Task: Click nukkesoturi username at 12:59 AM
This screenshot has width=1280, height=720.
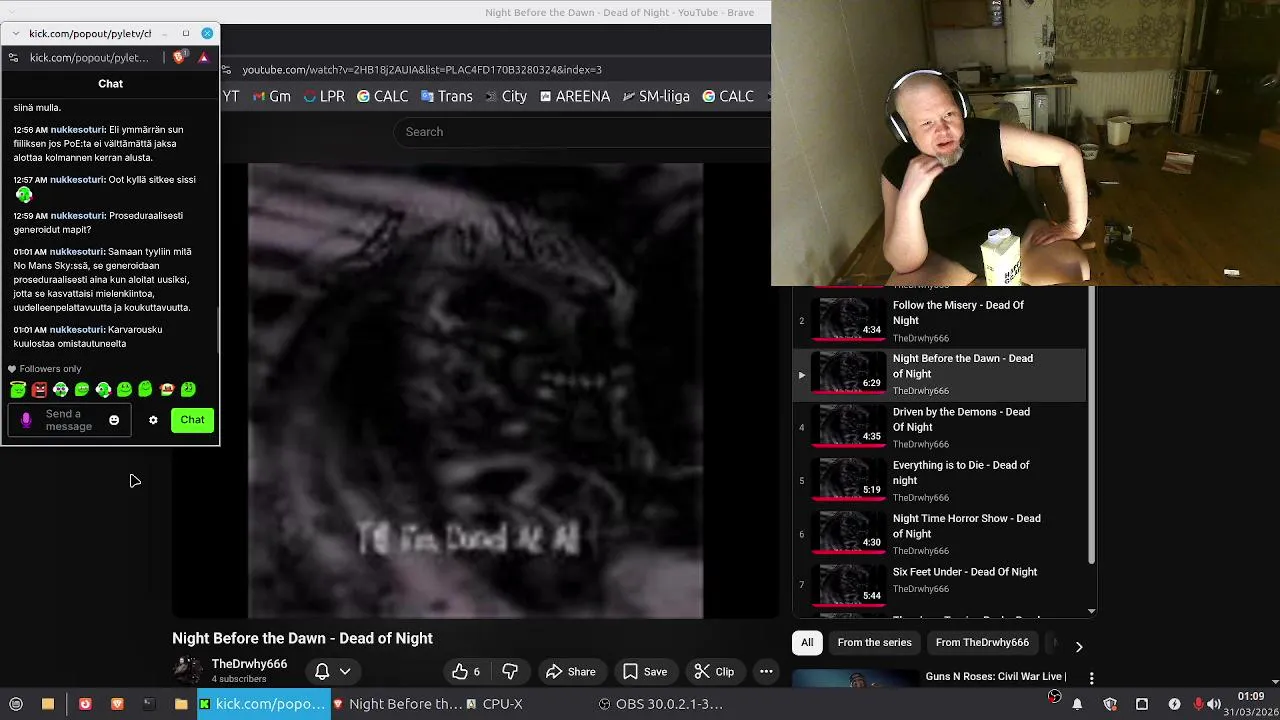Action: click(x=77, y=216)
